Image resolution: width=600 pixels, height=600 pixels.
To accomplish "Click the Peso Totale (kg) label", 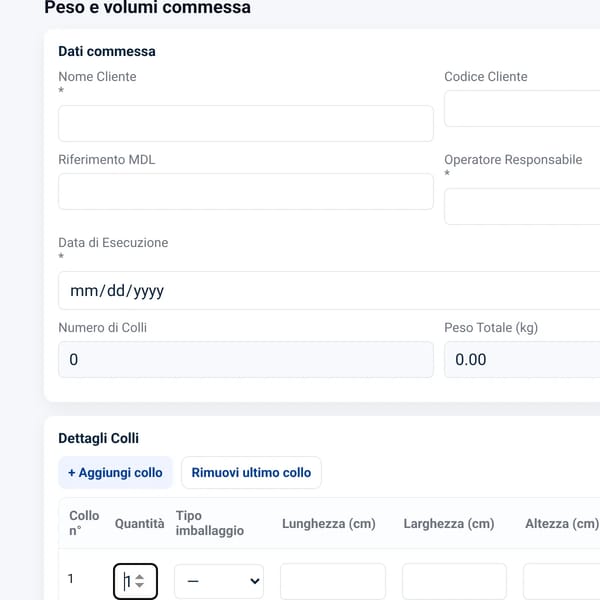I will coord(491,328).
